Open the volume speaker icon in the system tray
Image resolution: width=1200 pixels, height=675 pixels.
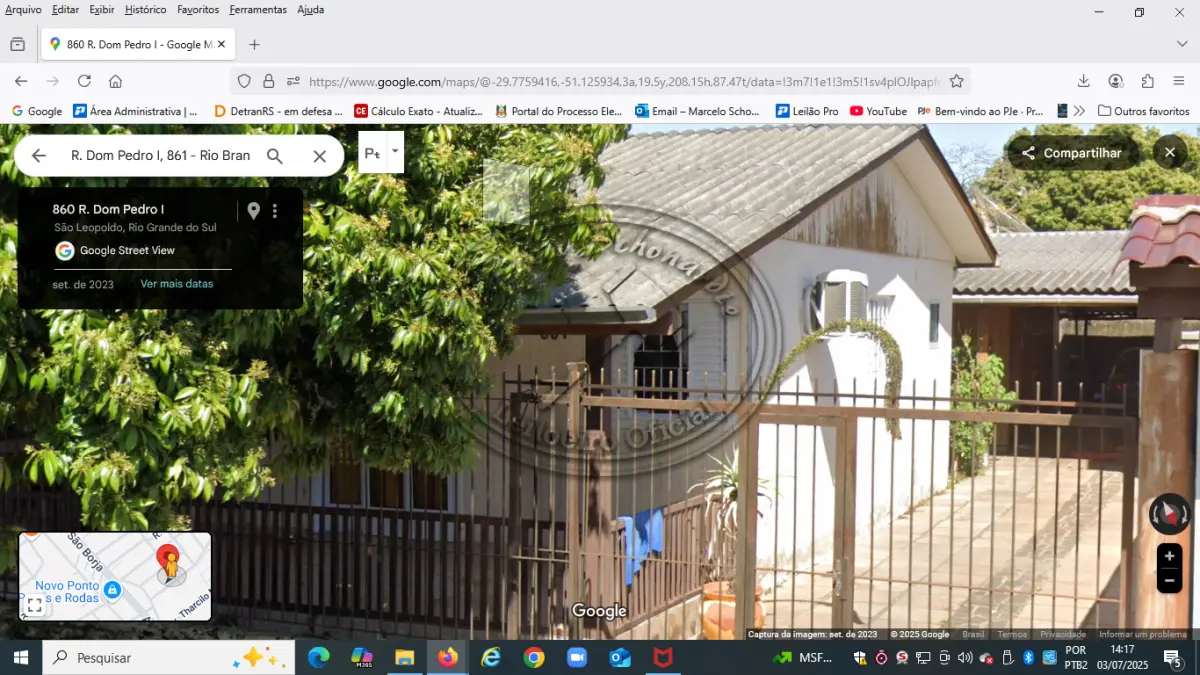click(x=965, y=657)
